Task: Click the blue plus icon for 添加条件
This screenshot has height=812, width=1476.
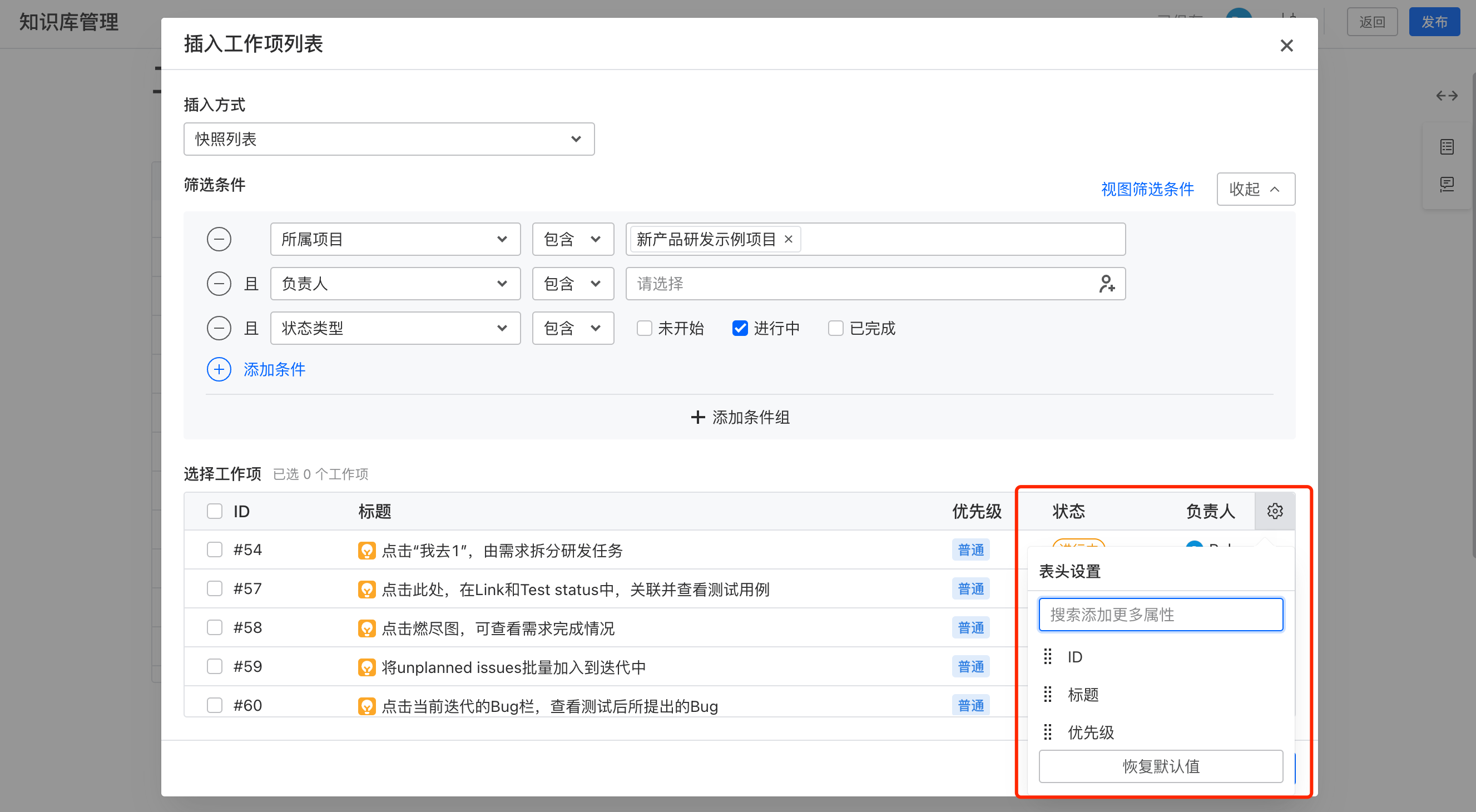Action: [219, 370]
